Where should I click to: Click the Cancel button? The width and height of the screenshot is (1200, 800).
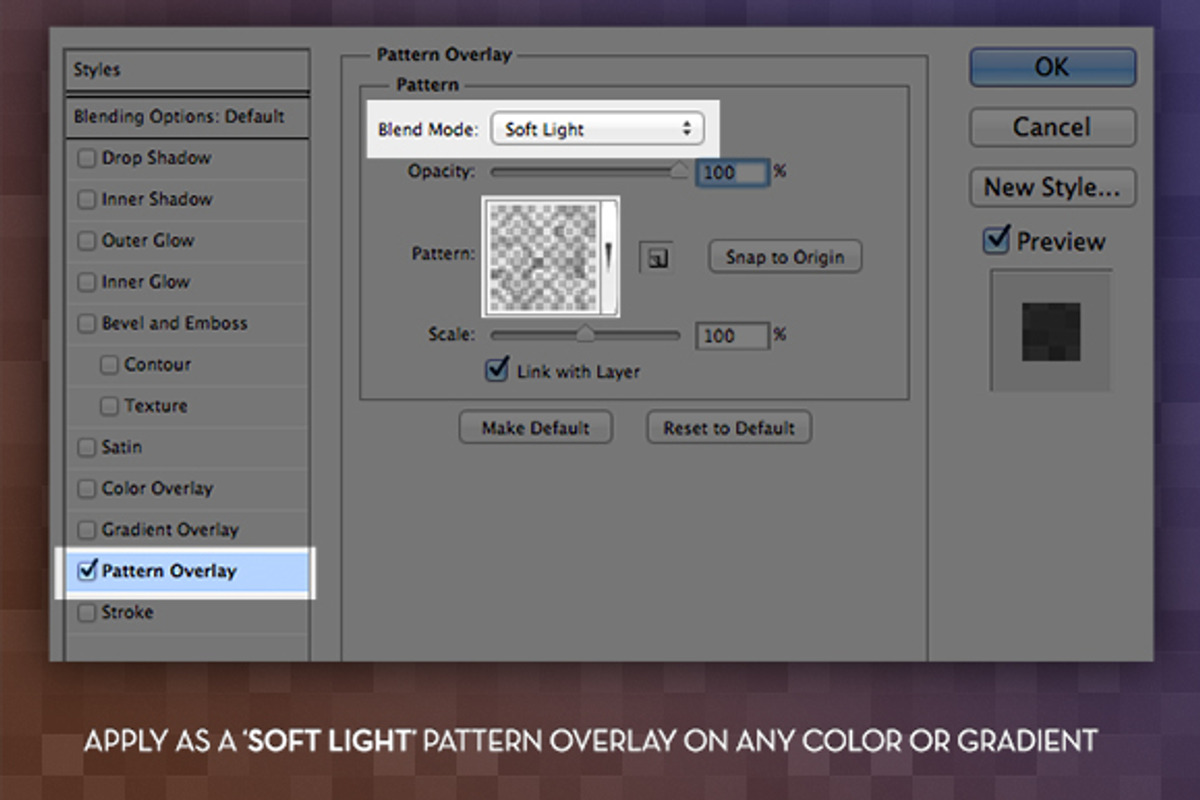(1052, 127)
